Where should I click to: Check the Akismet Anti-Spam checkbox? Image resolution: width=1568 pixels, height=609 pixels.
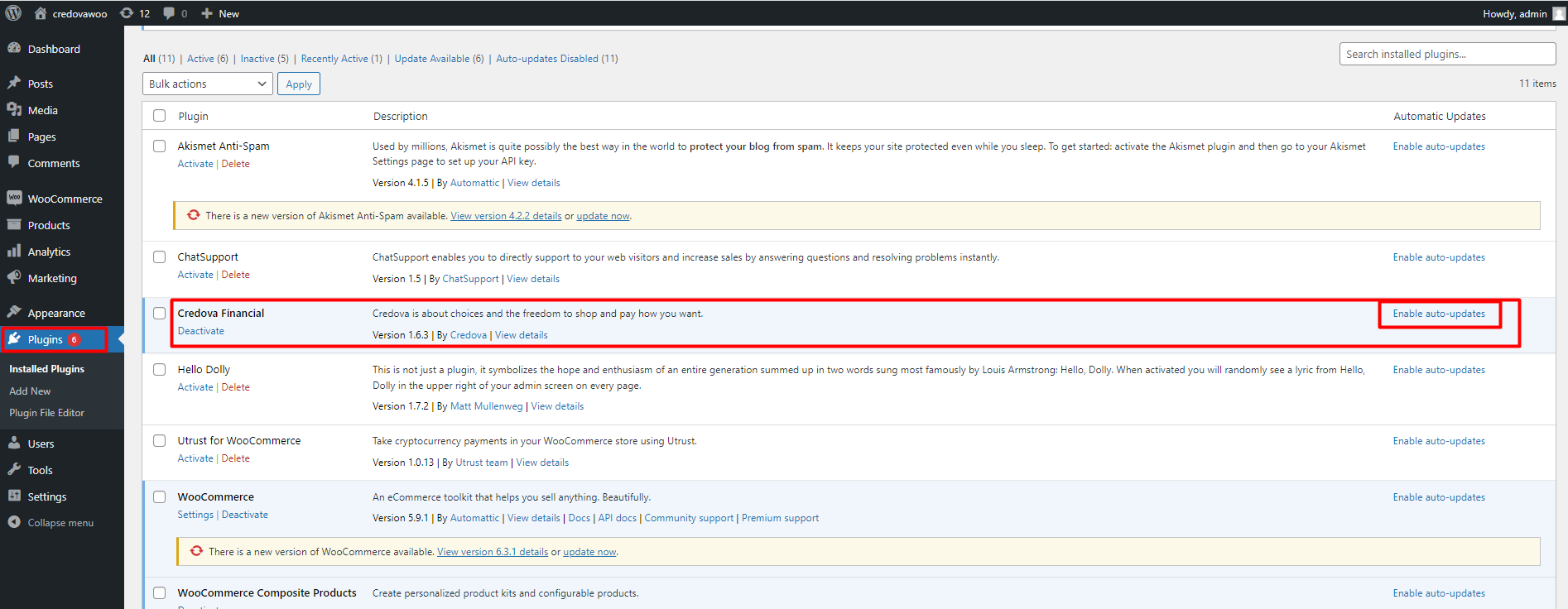(x=160, y=146)
